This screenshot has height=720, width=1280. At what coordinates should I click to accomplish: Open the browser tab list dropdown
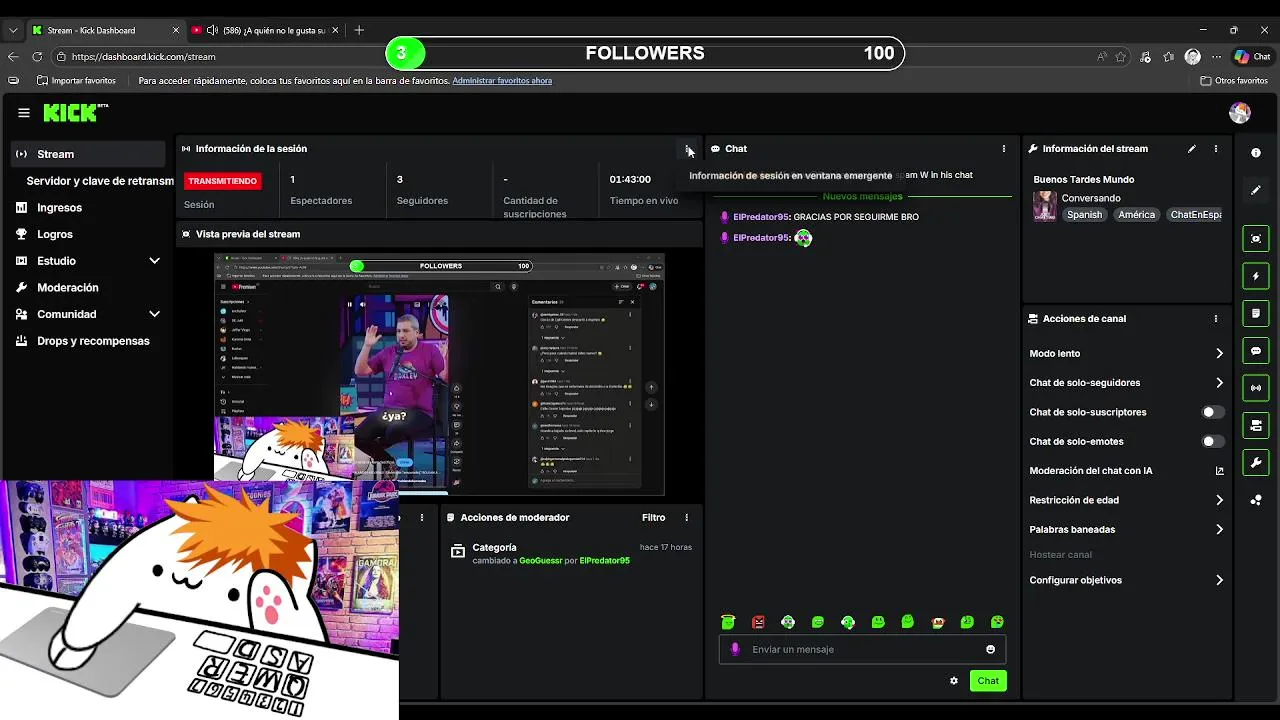[12, 31]
